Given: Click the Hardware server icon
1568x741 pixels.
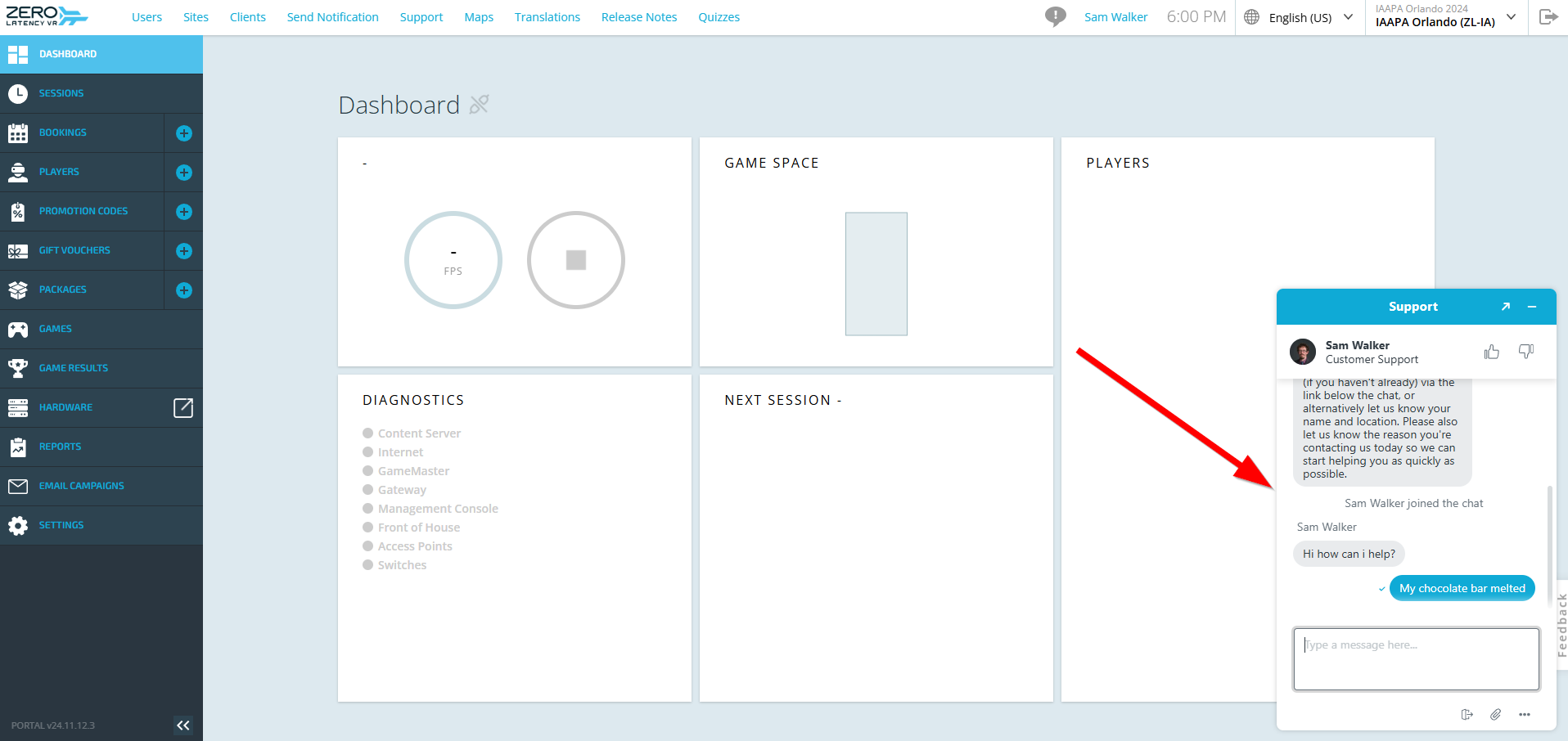Looking at the screenshot, I should [18, 407].
